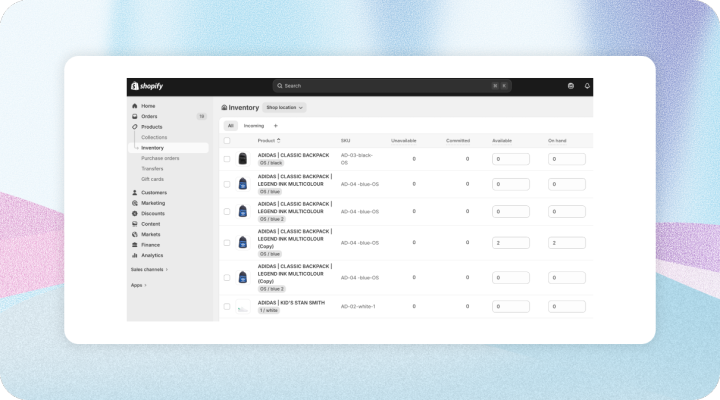This screenshot has height=400, width=720.
Task: Click the Shopify logo
Action: coord(147,86)
